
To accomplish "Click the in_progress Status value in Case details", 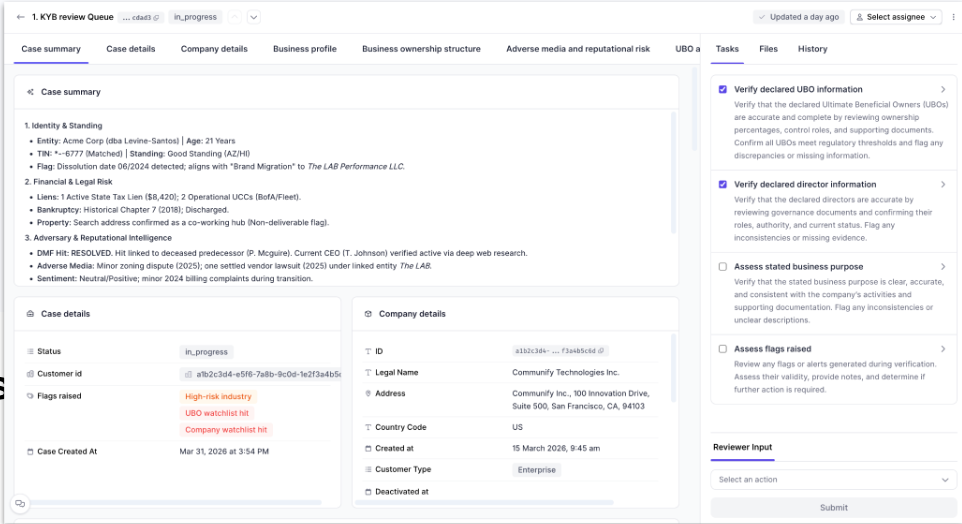I will tap(206, 352).
